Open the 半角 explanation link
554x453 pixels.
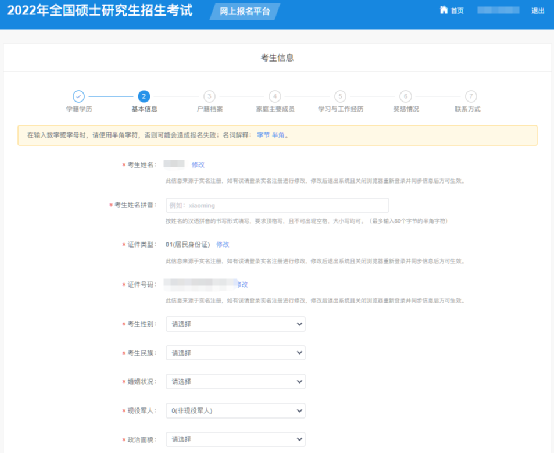click(278, 135)
